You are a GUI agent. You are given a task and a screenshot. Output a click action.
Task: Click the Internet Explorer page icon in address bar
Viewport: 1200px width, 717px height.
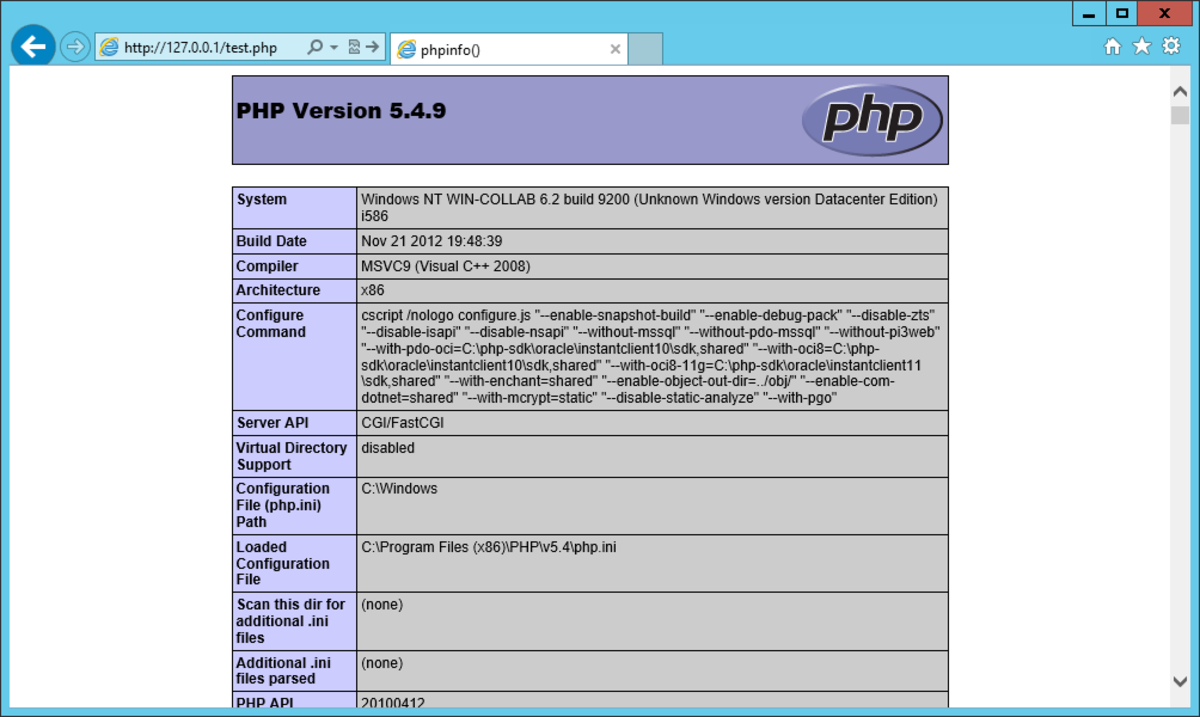[x=109, y=48]
